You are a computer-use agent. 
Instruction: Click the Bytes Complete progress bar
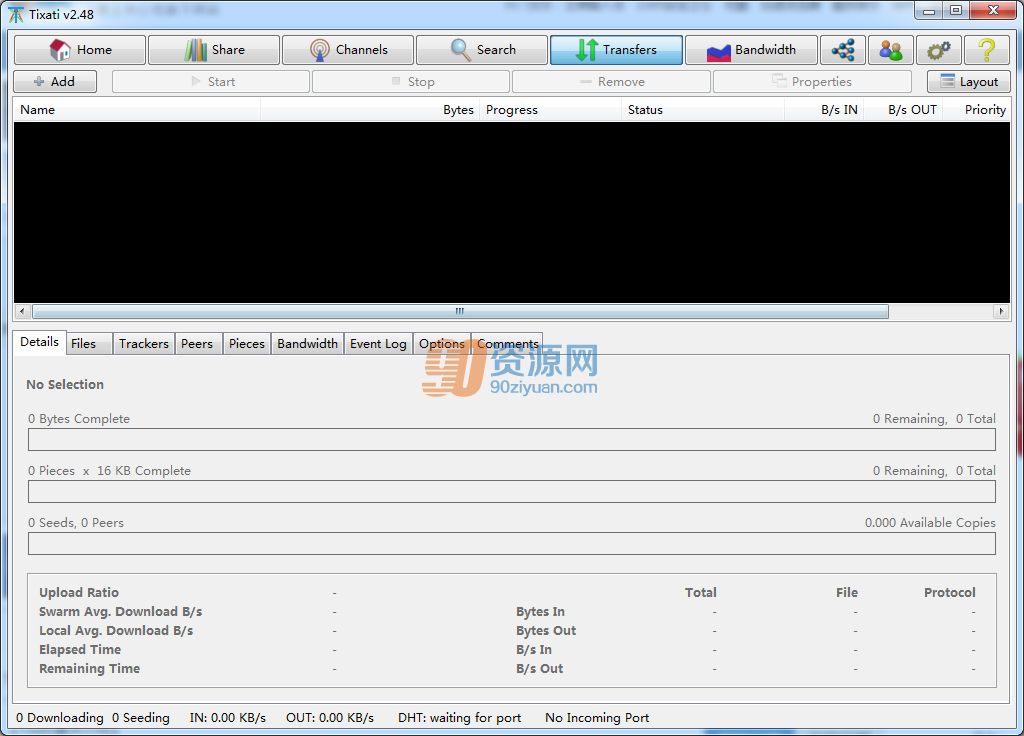coord(512,440)
